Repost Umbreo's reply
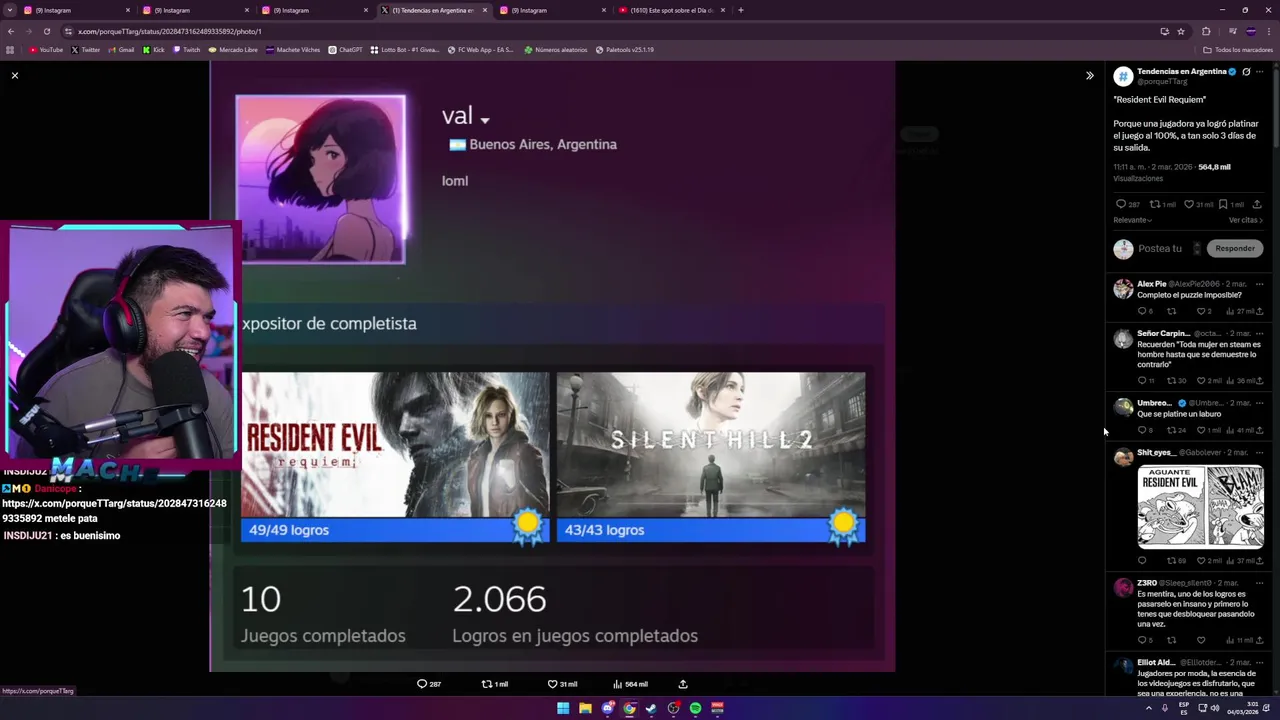The image size is (1280, 720). pos(1172,430)
